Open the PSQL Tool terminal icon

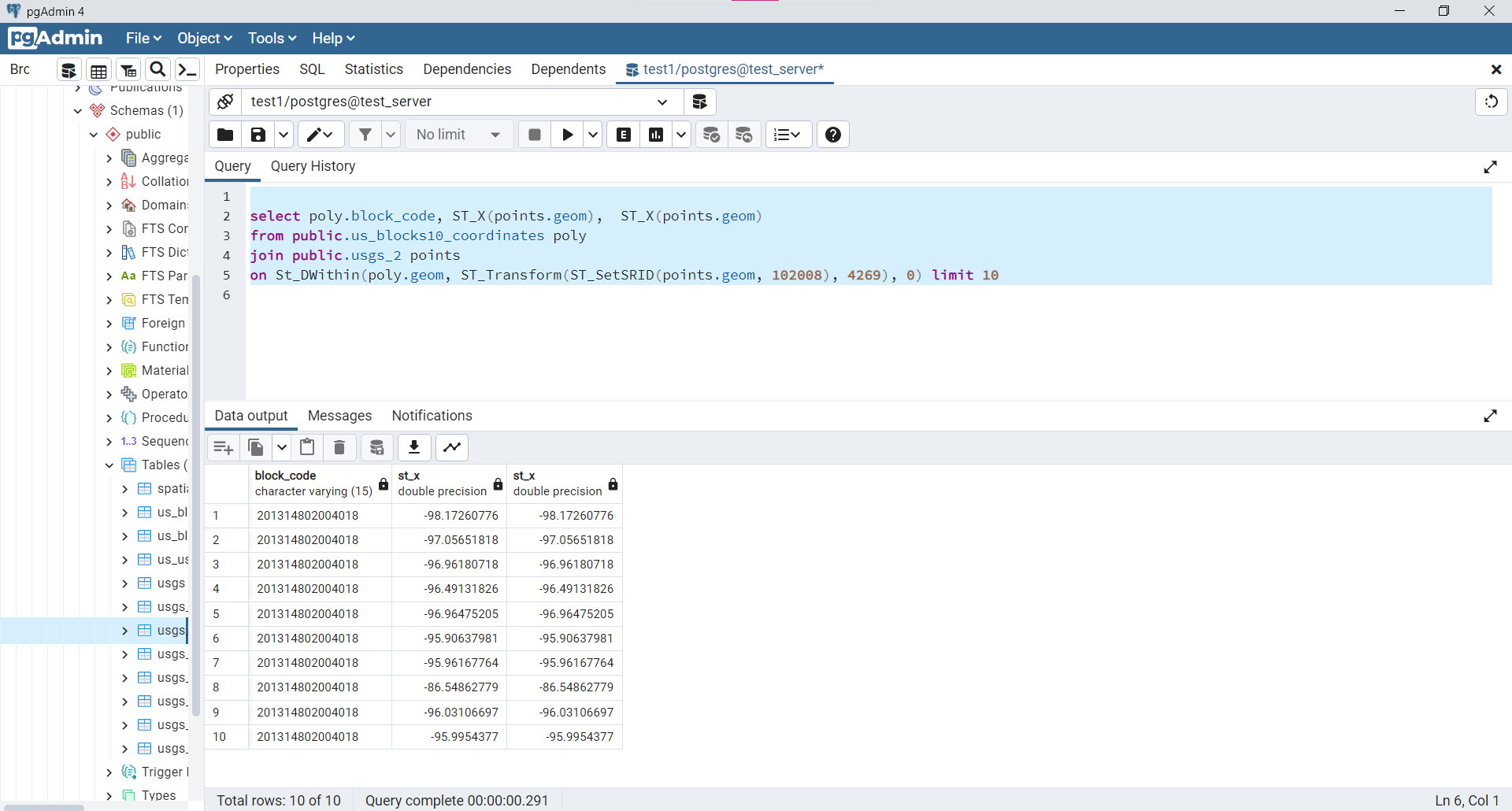coord(187,70)
